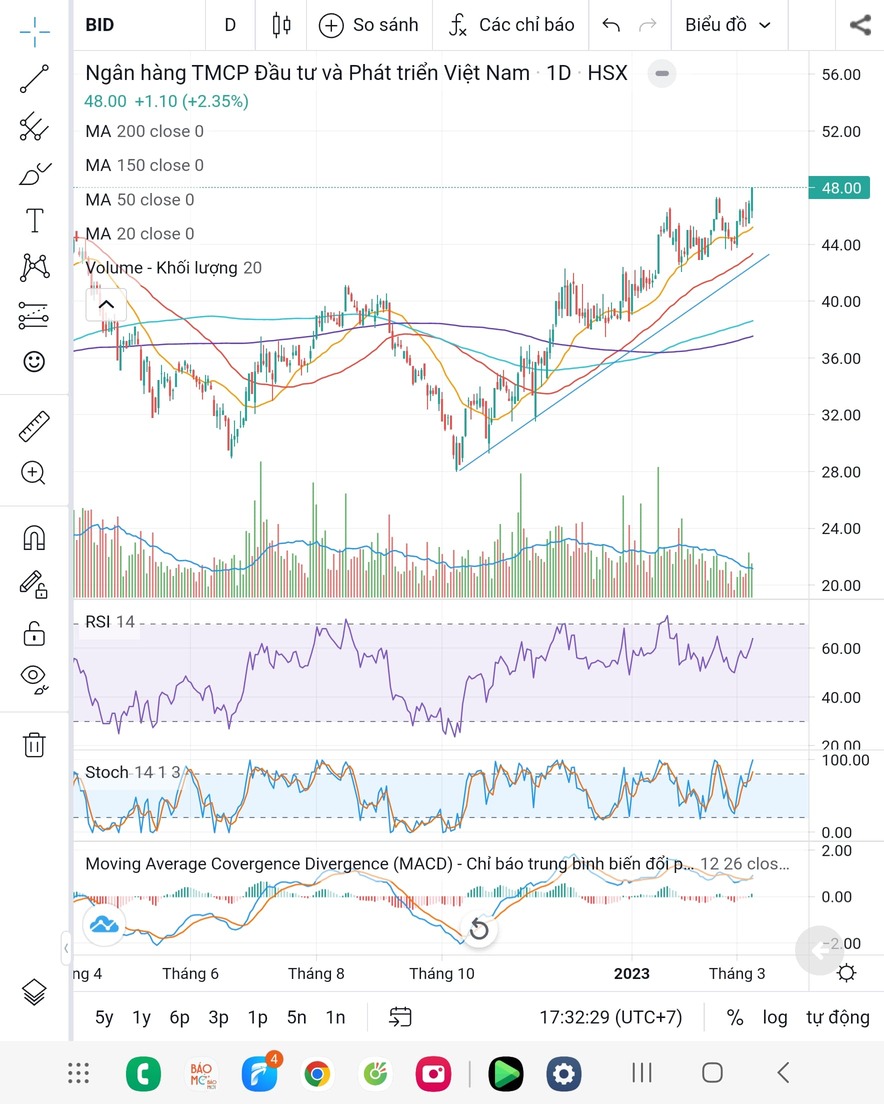Expand left toolbar side handle
884x1104 pixels.
click(65, 948)
